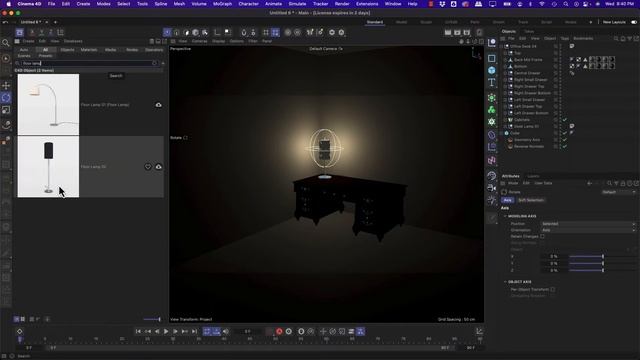Click the Play Forwards button in timeline

(166, 331)
